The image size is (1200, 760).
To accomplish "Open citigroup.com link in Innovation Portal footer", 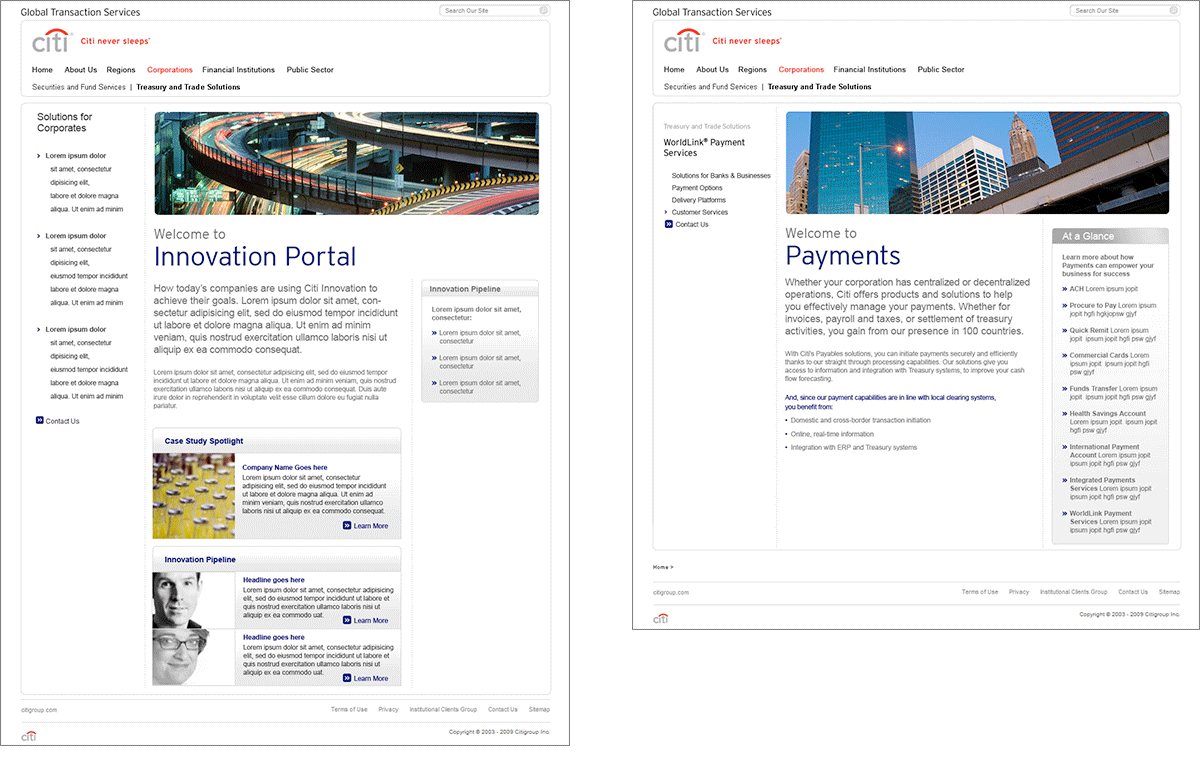I will 39,710.
